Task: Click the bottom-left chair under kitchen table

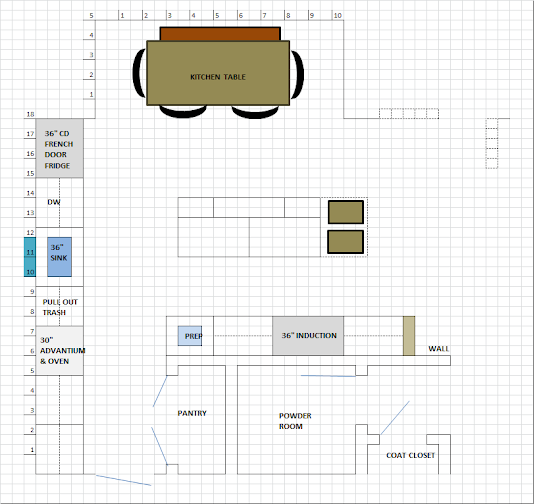Action: tap(183, 111)
